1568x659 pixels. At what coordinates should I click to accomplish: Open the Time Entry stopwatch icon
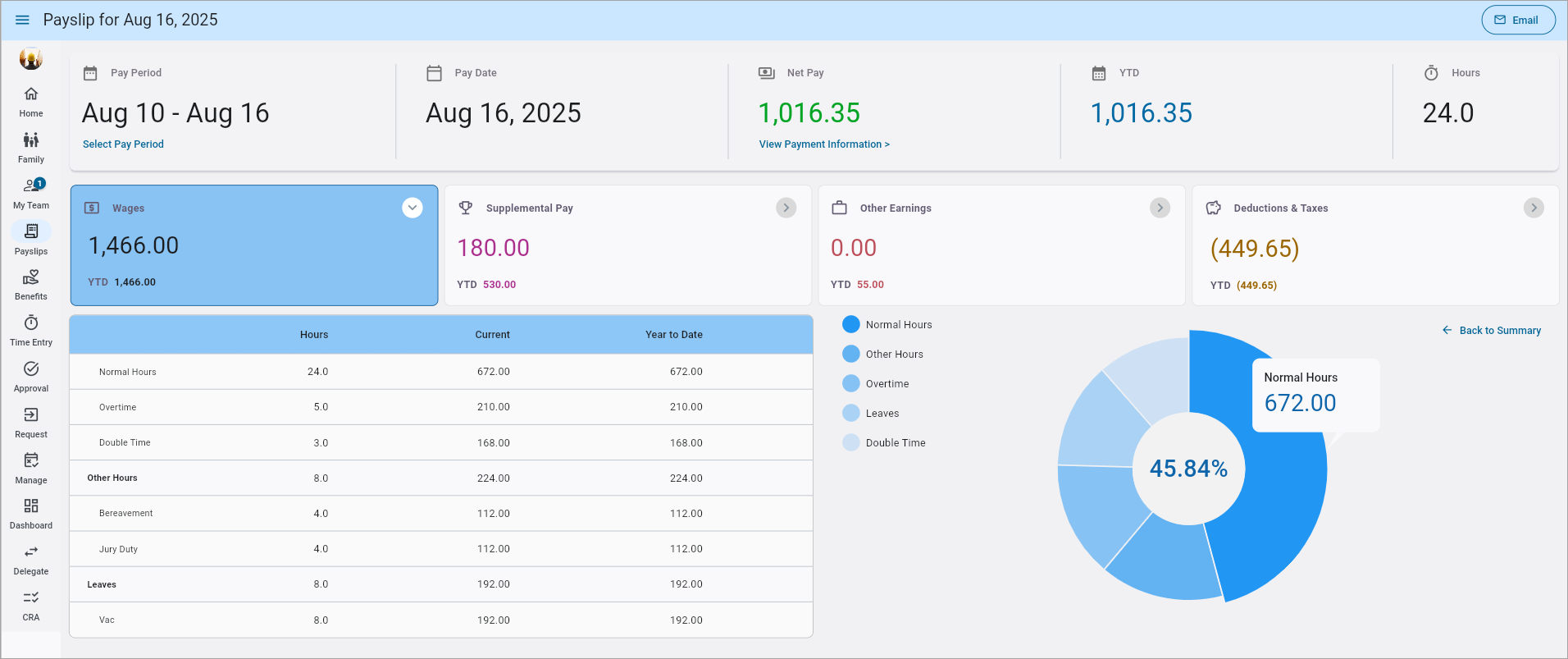coord(31,323)
